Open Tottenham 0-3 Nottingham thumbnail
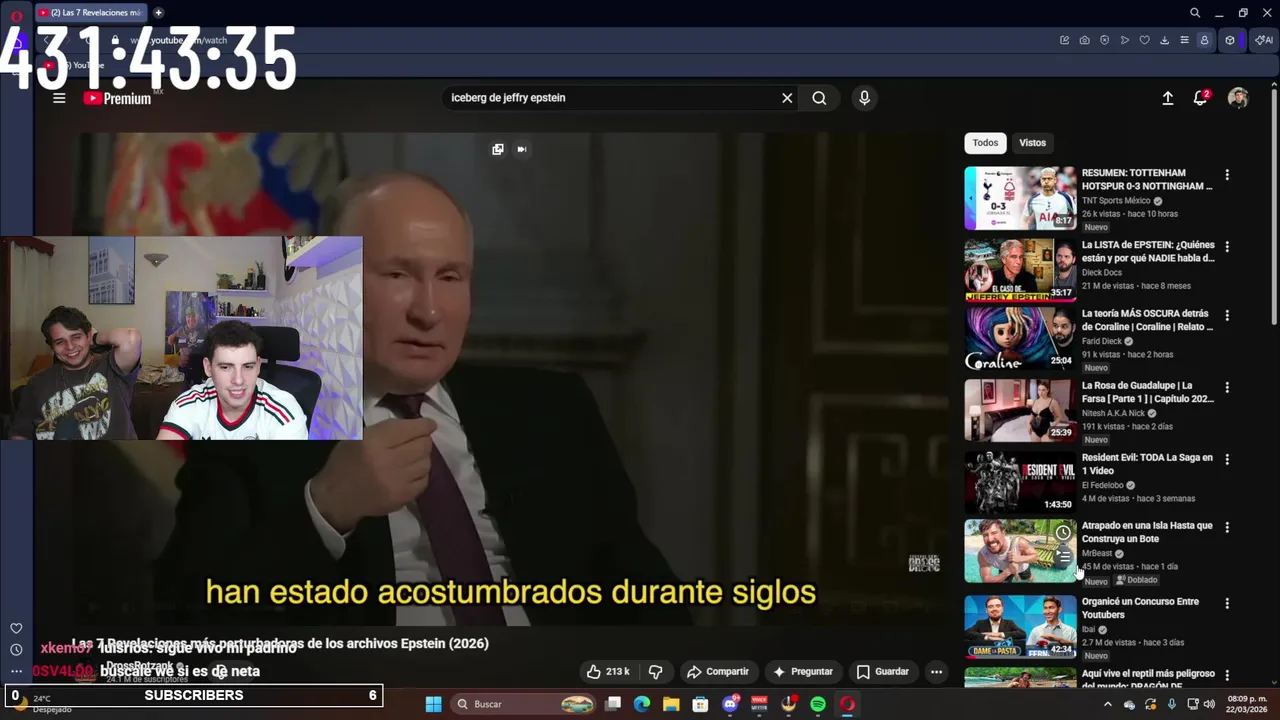Screen dimensions: 1280x720 point(1020,198)
